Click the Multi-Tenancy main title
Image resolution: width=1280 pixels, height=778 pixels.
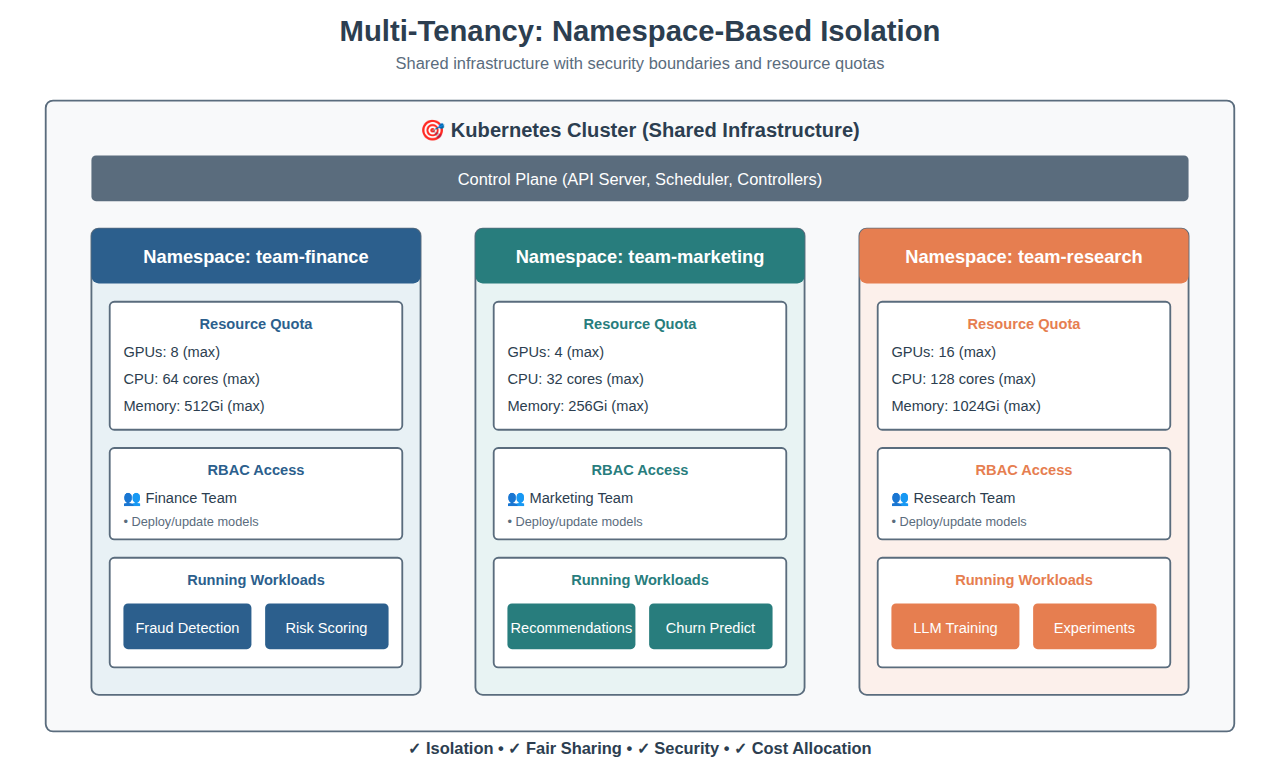coord(640,31)
